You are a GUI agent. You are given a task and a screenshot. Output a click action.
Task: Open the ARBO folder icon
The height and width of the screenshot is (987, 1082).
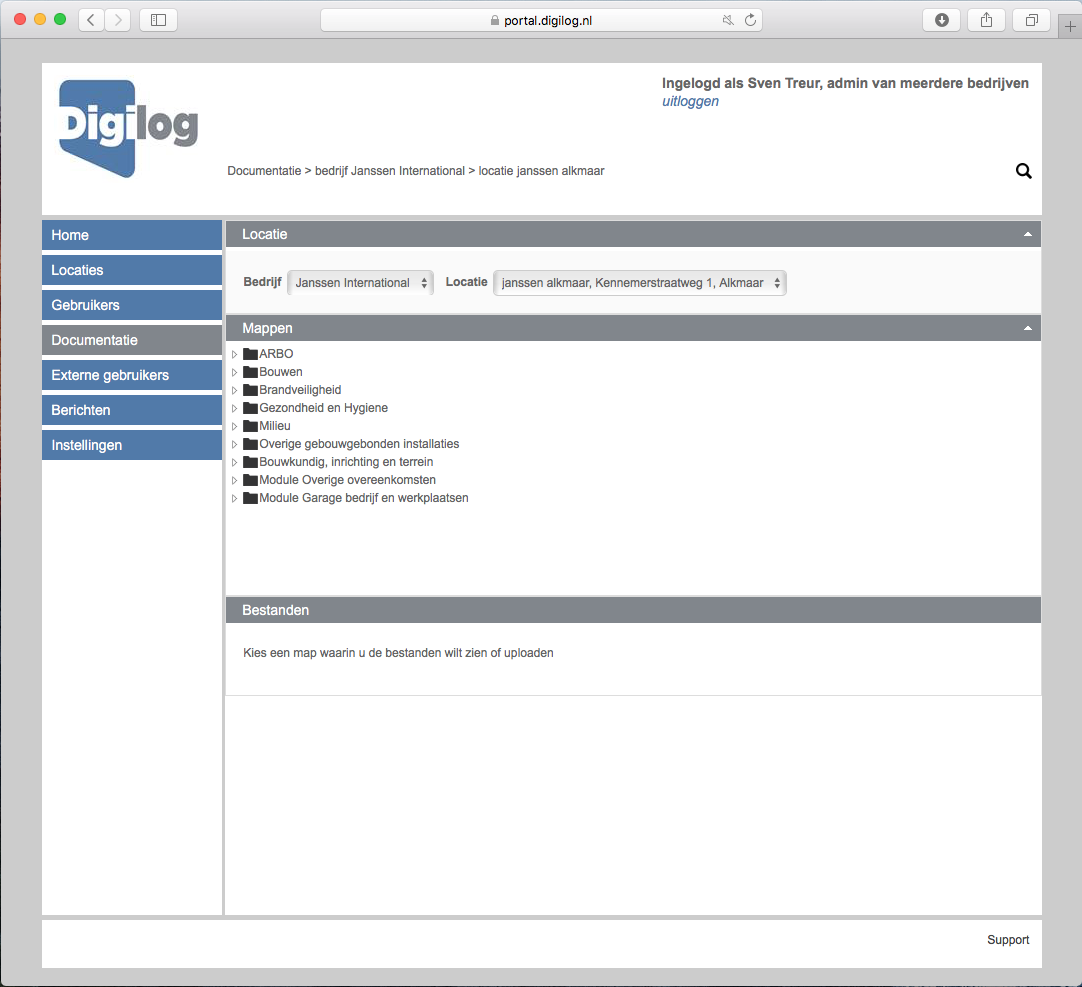250,353
